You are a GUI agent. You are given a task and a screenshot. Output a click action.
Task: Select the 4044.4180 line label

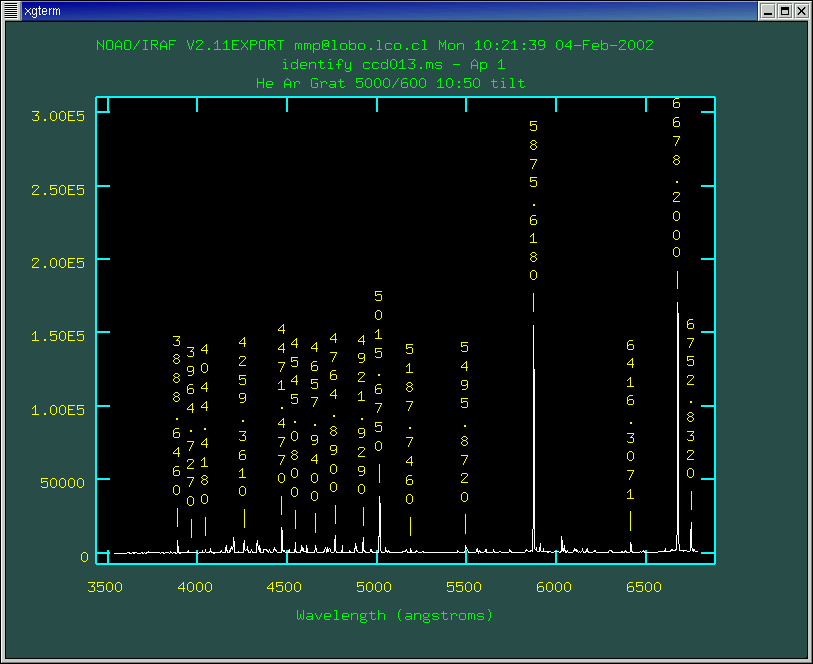(205, 424)
